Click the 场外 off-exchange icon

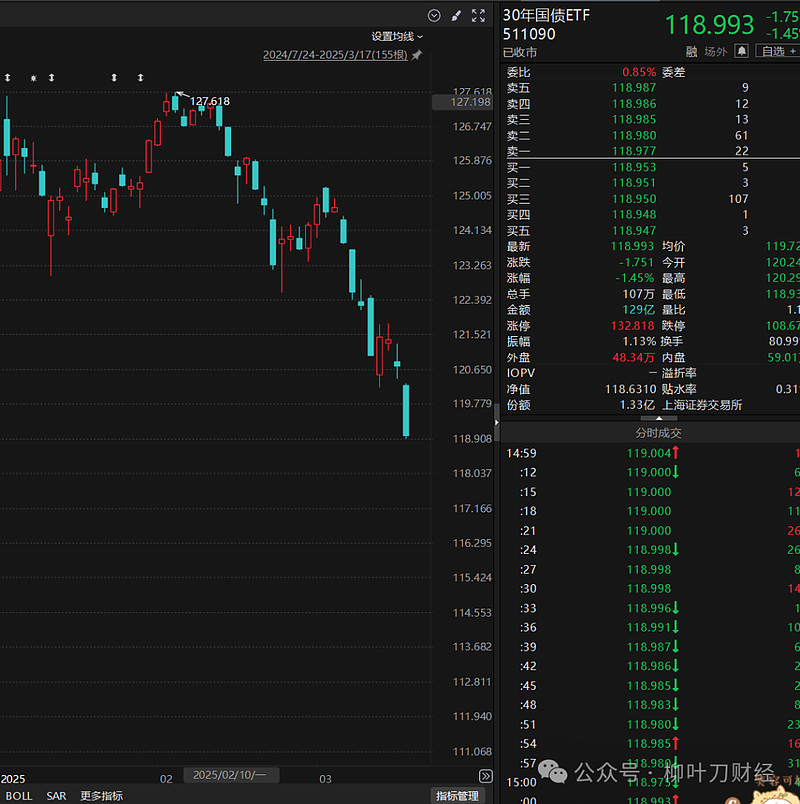point(716,51)
